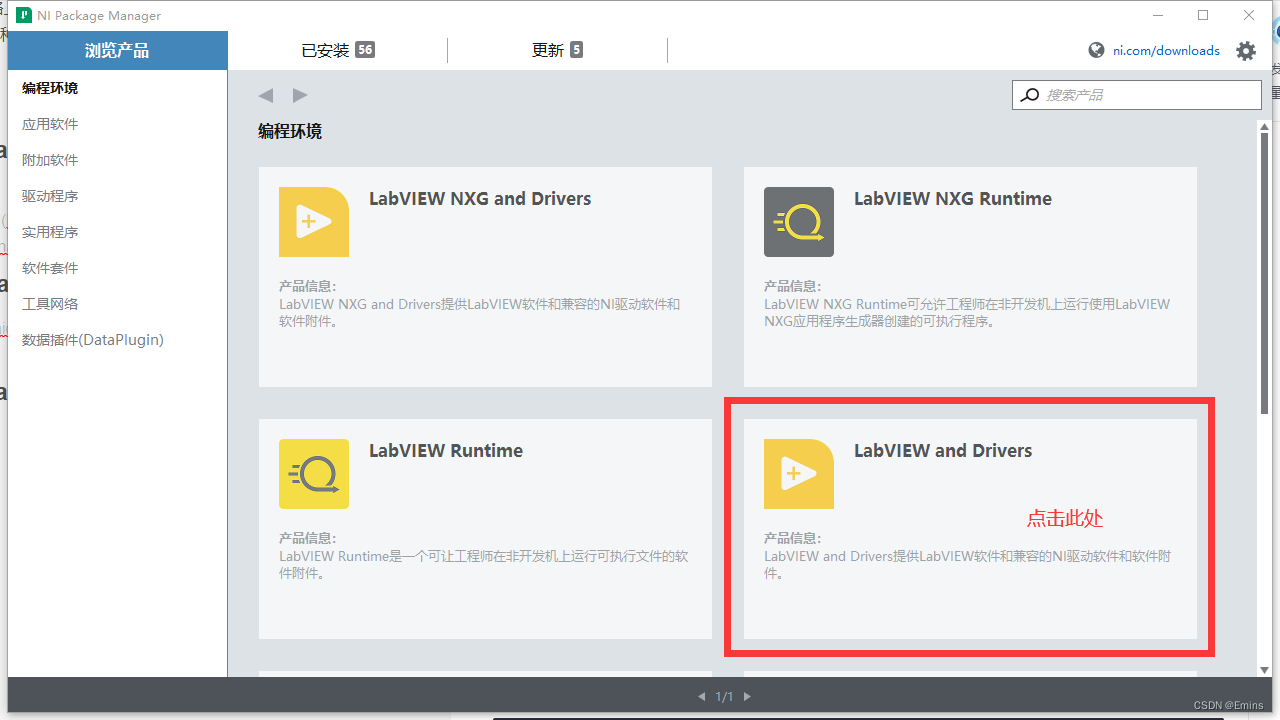Open the 更新 tab
This screenshot has width=1280, height=720.
556,50
